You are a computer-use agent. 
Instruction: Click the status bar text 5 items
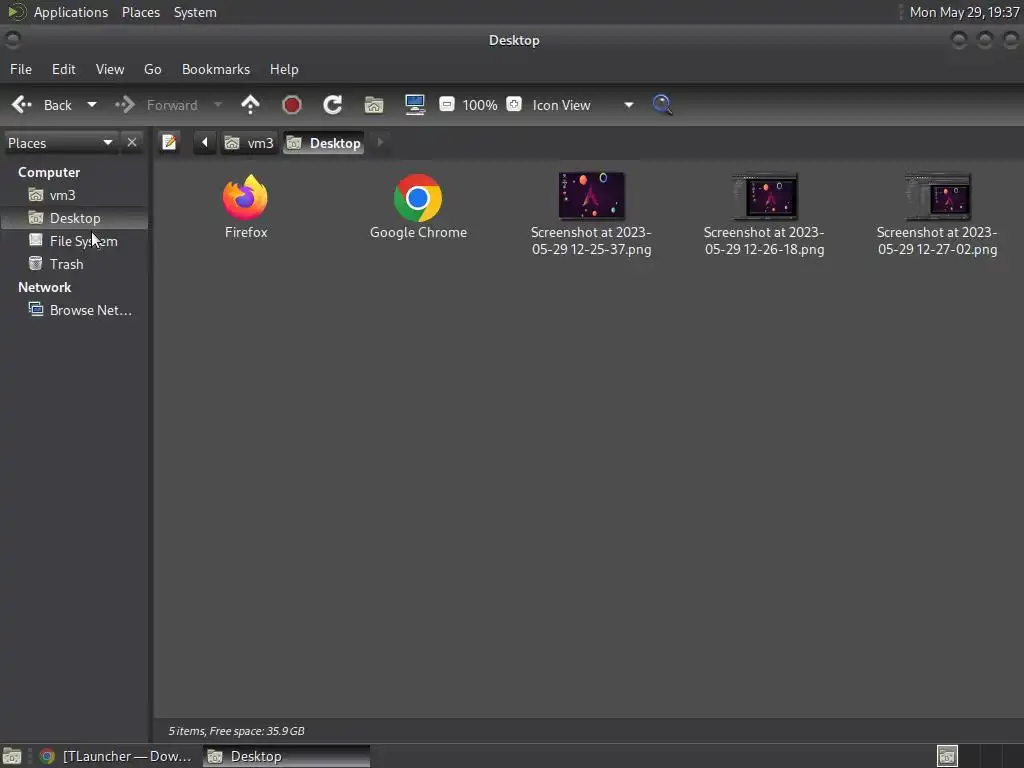pos(236,731)
